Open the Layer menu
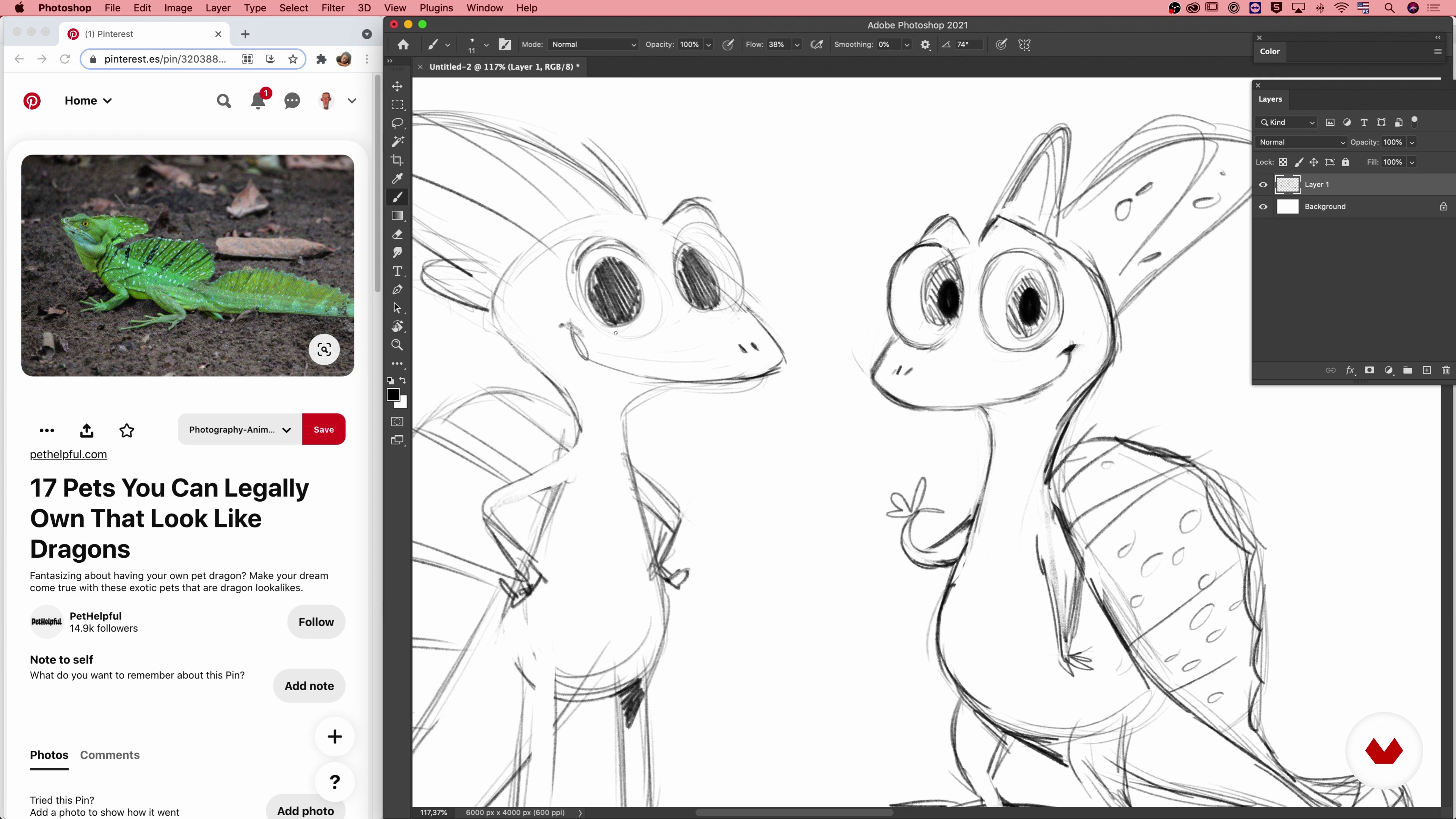The height and width of the screenshot is (819, 1456). click(x=218, y=8)
